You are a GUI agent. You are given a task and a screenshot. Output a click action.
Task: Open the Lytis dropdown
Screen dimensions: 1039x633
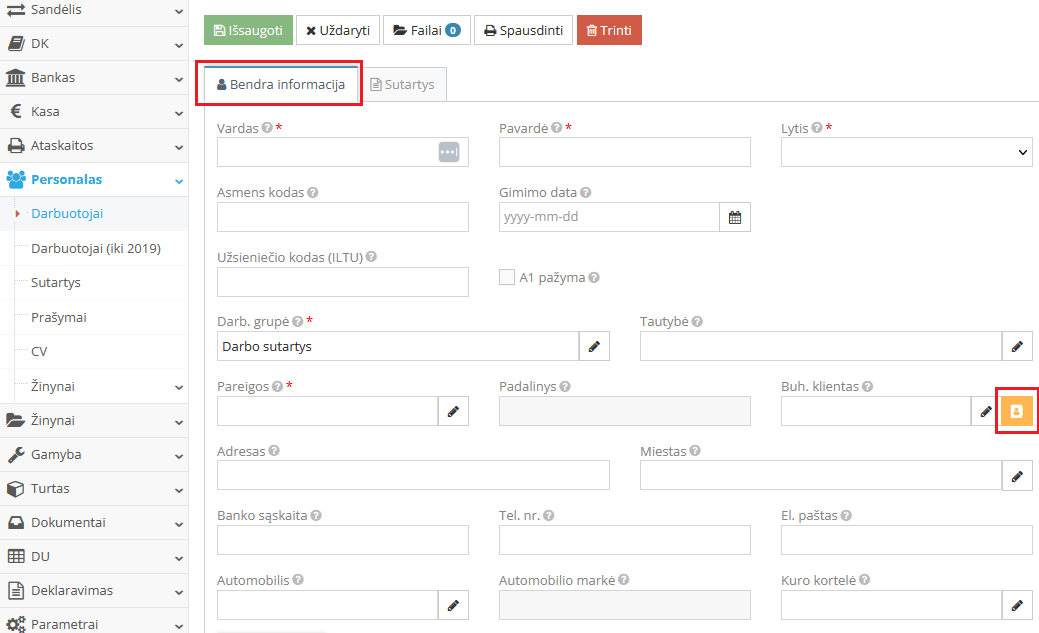point(906,152)
